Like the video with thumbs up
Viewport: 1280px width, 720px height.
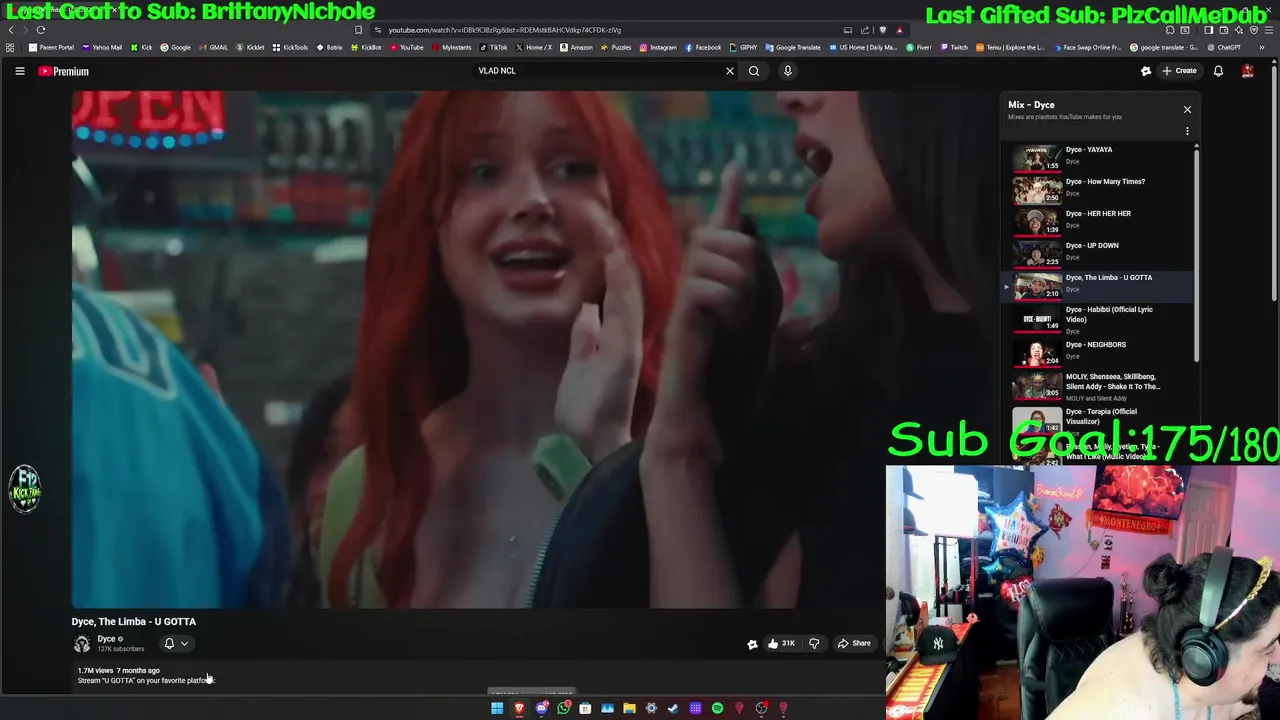point(780,643)
